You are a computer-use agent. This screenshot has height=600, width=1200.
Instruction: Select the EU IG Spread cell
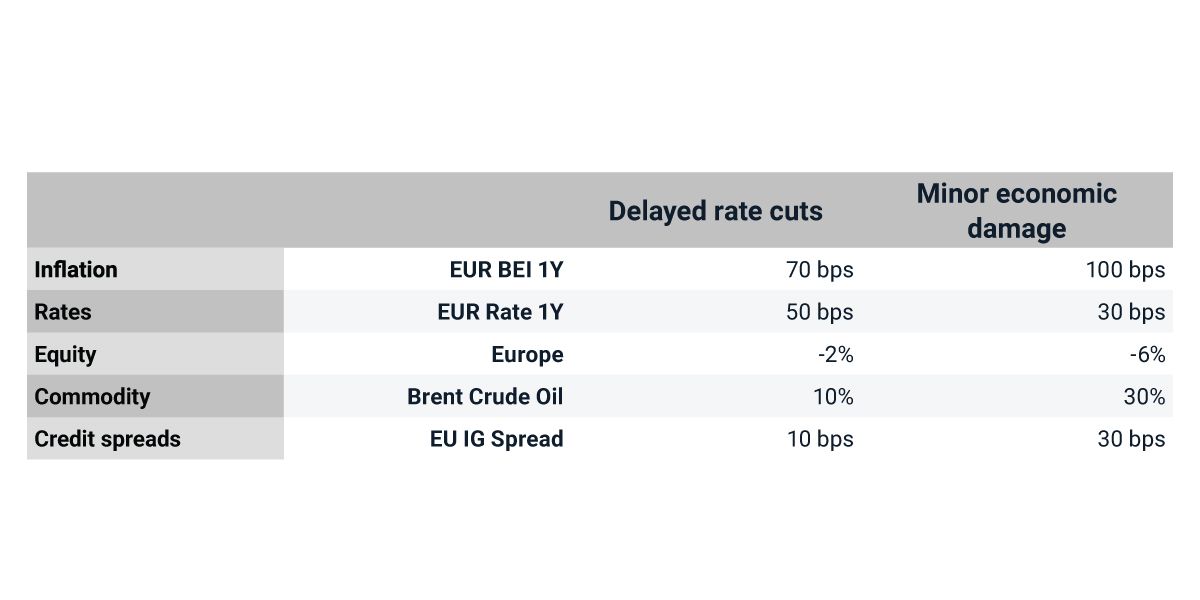[x=496, y=439]
